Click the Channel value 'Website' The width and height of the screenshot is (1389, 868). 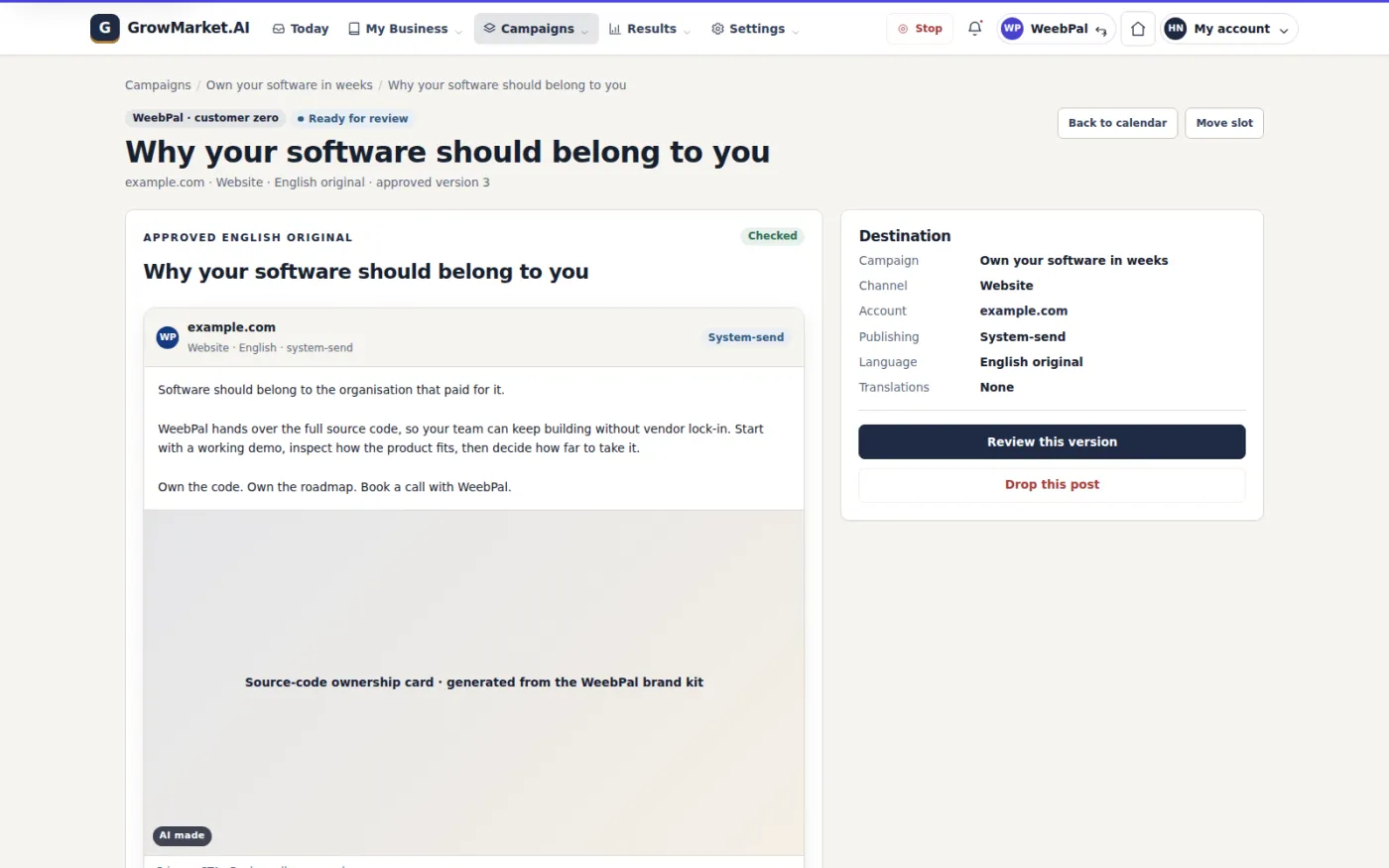pyautogui.click(x=1007, y=286)
